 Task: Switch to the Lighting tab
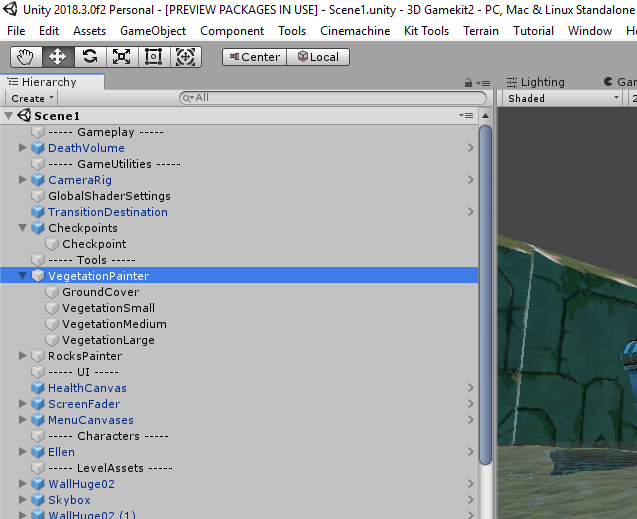point(535,82)
